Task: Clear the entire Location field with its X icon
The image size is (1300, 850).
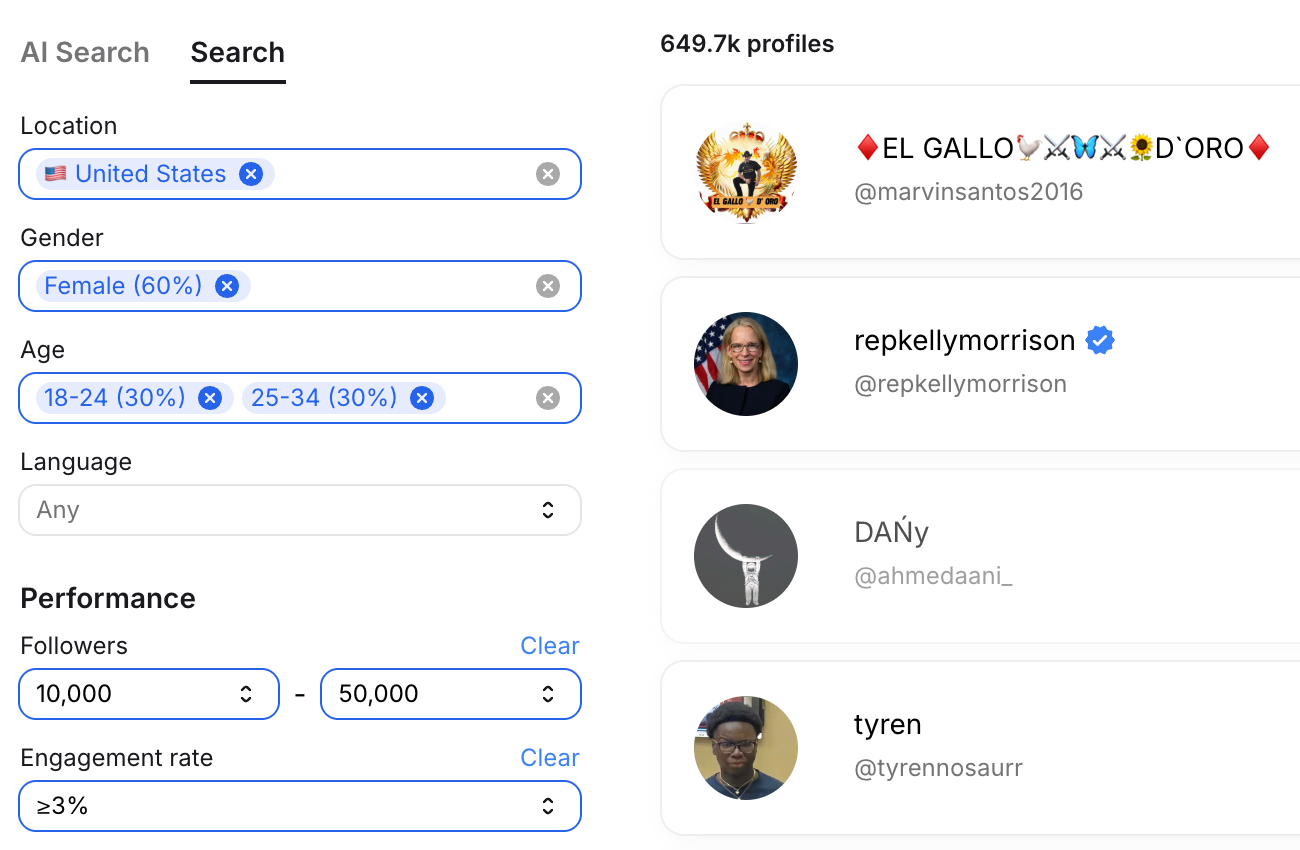Action: click(x=548, y=174)
